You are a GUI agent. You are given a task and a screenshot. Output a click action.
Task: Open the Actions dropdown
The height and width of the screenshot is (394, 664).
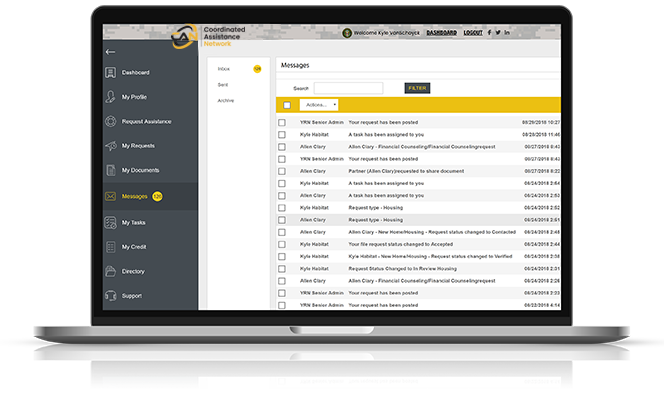click(x=319, y=105)
